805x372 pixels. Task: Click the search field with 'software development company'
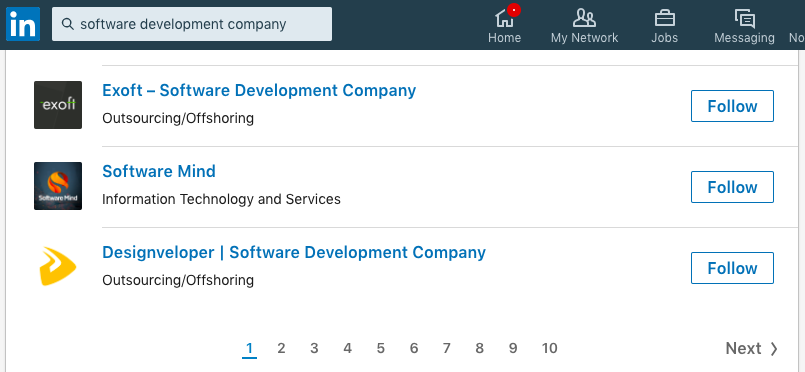coord(192,24)
